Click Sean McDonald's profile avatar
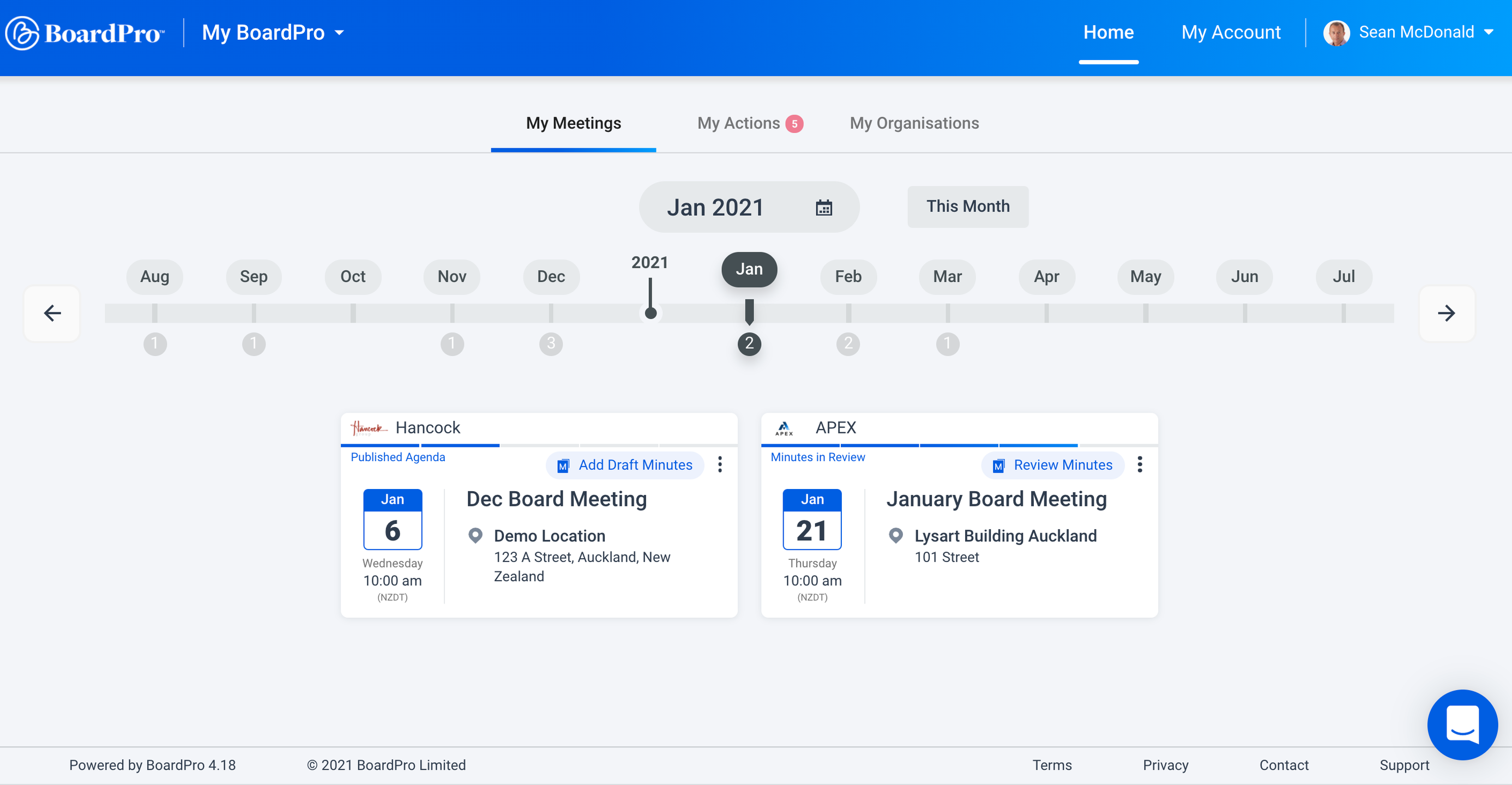 click(x=1336, y=33)
